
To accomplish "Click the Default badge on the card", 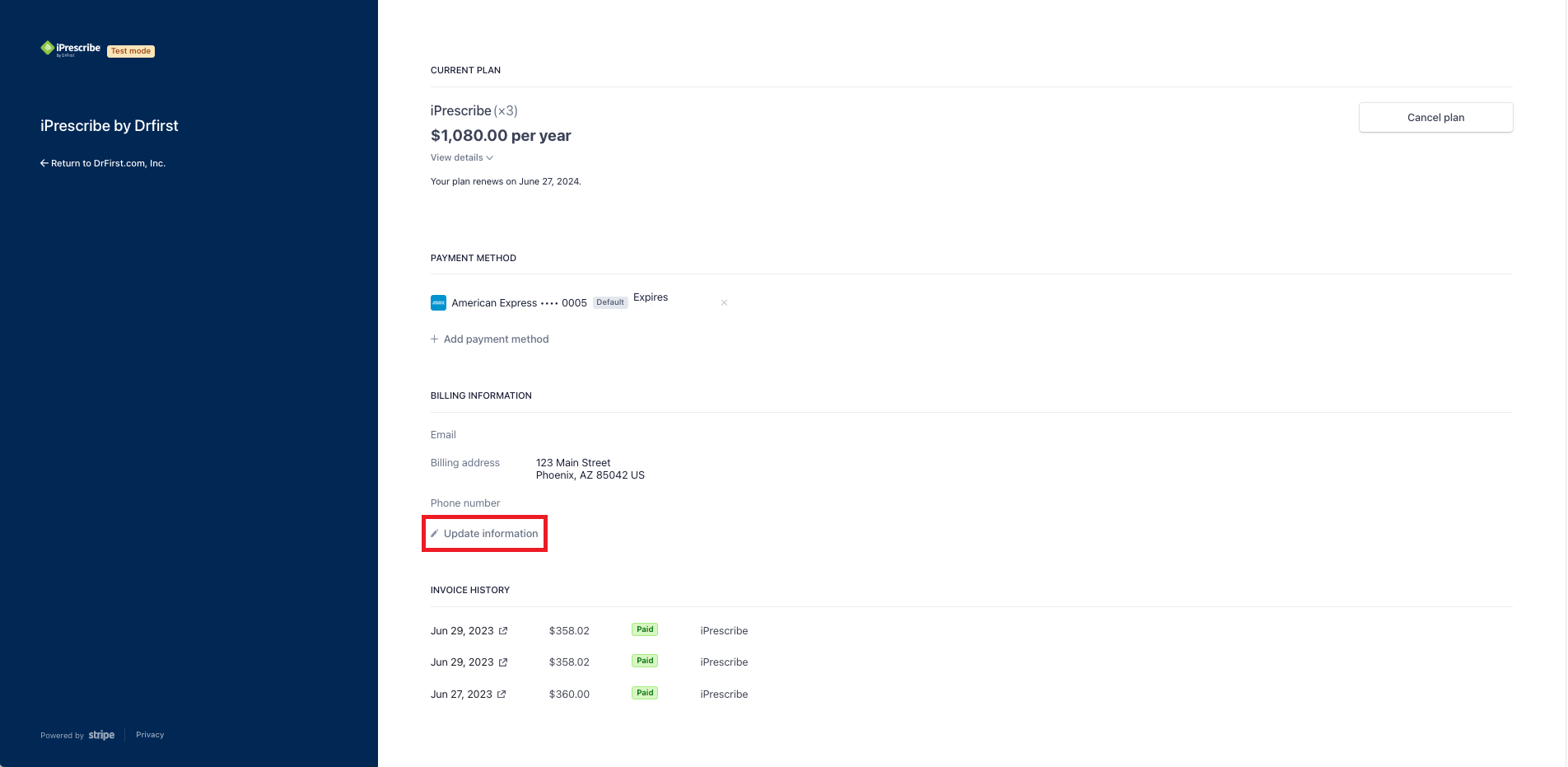I will point(610,302).
